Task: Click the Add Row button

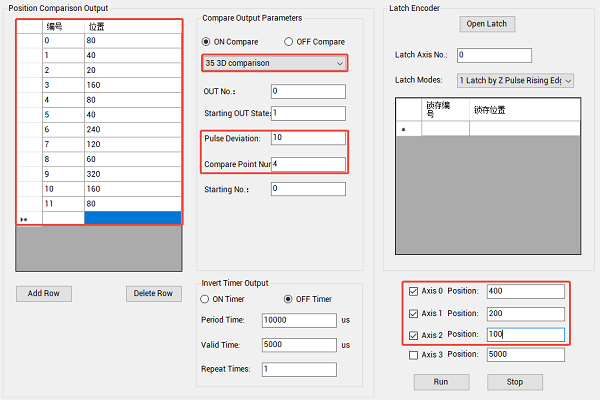Action: 44,293
